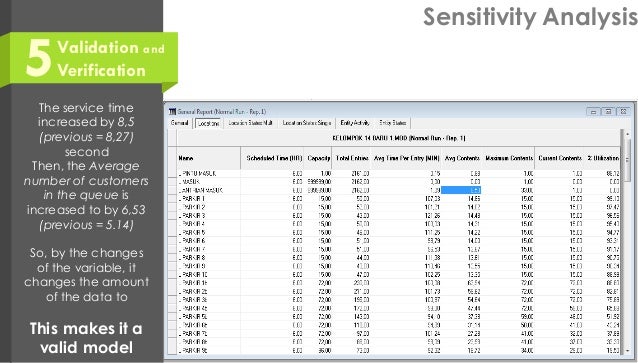Select the PARKIR 9b row name
This screenshot has height=363, width=638.
pyautogui.click(x=193, y=350)
